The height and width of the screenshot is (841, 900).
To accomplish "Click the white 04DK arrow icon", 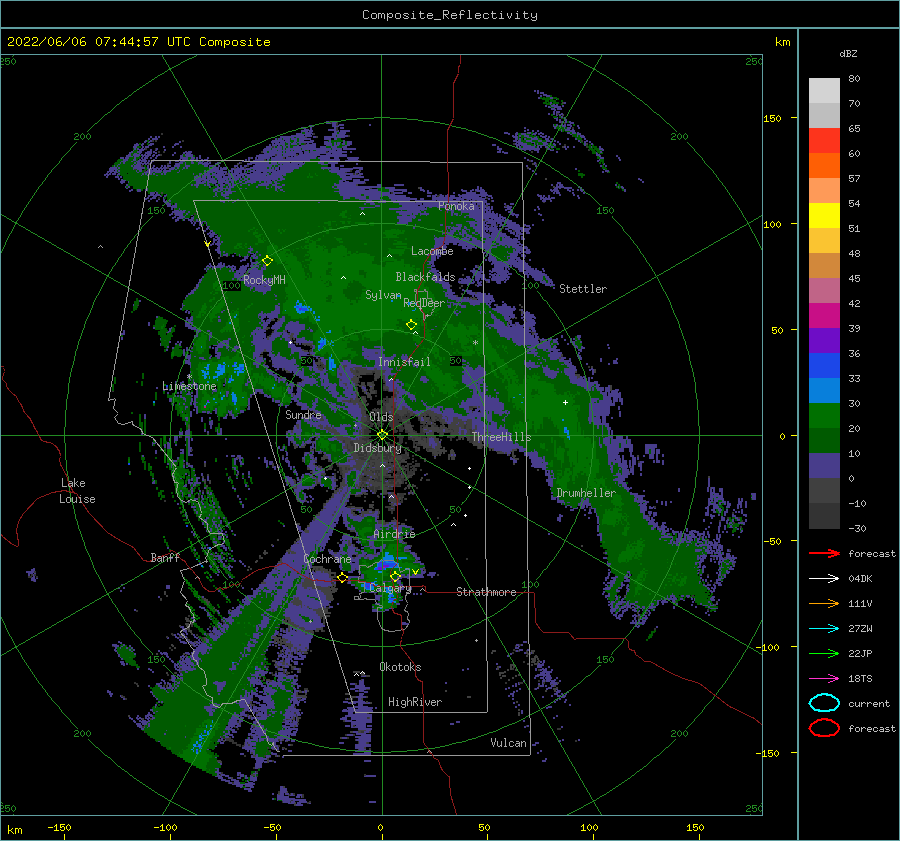I will pyautogui.click(x=824, y=578).
